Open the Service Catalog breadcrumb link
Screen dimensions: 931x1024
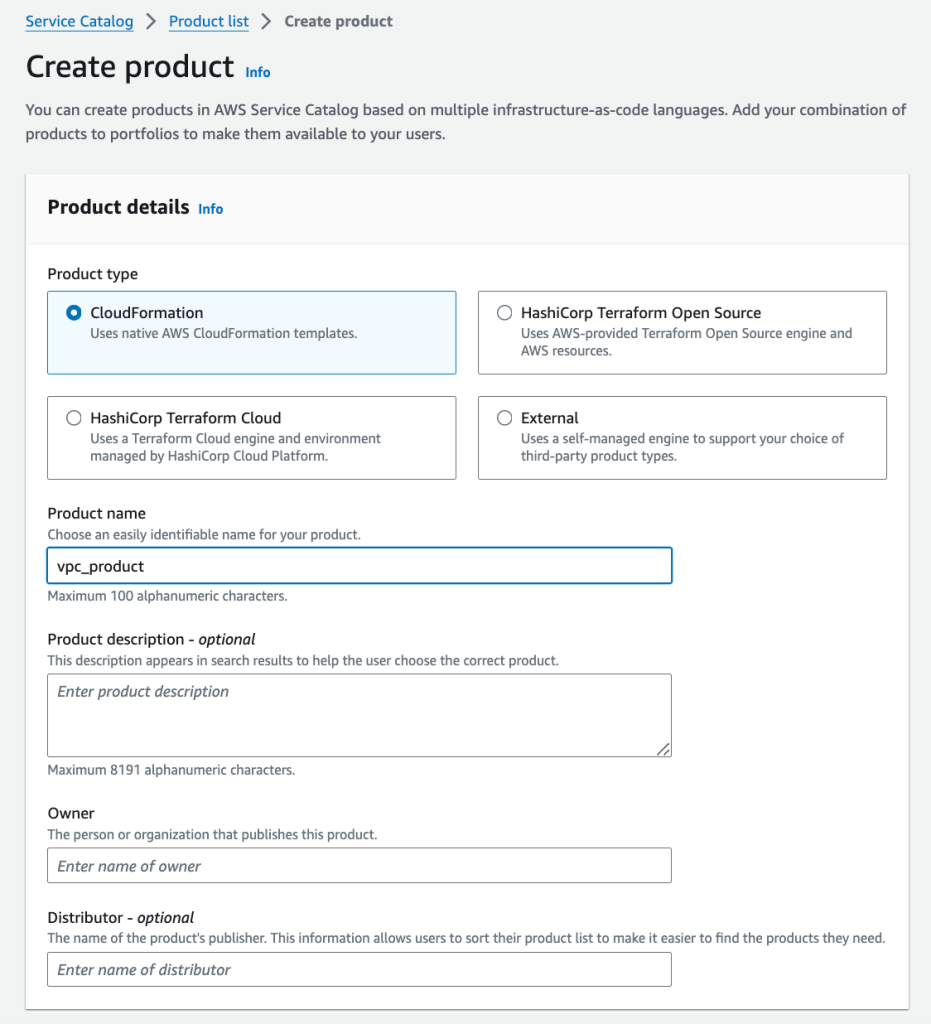coord(79,21)
